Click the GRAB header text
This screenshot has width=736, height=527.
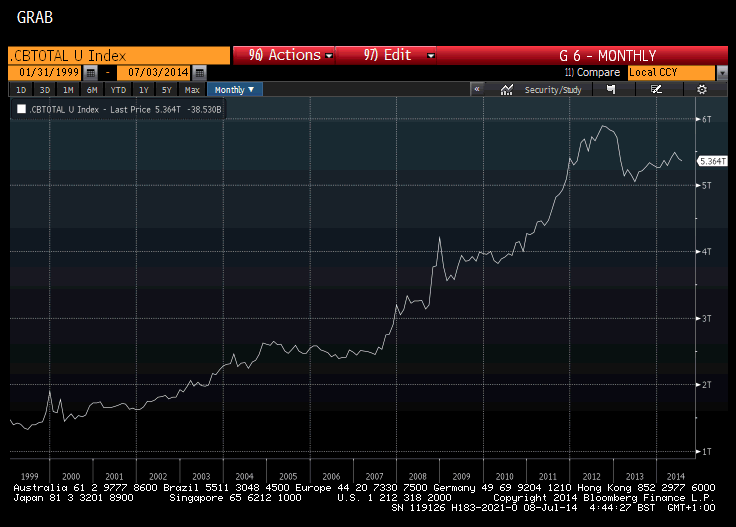coord(35,17)
